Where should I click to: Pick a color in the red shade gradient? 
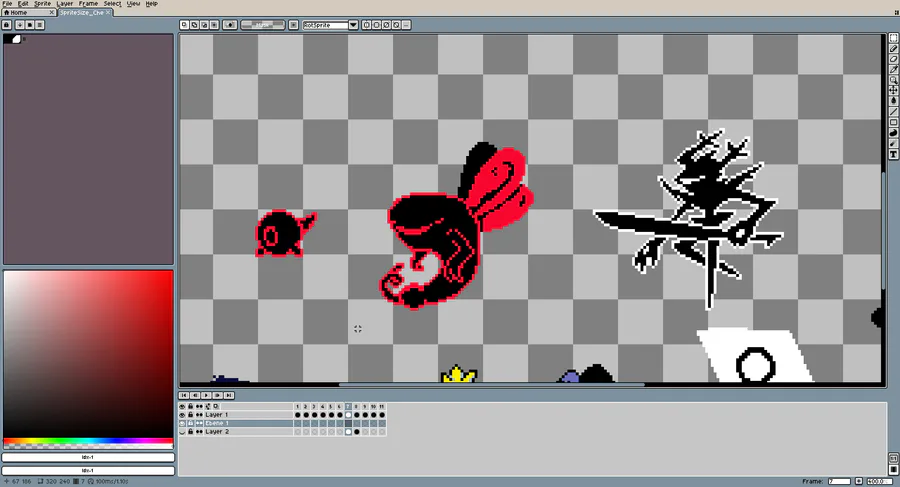88,354
